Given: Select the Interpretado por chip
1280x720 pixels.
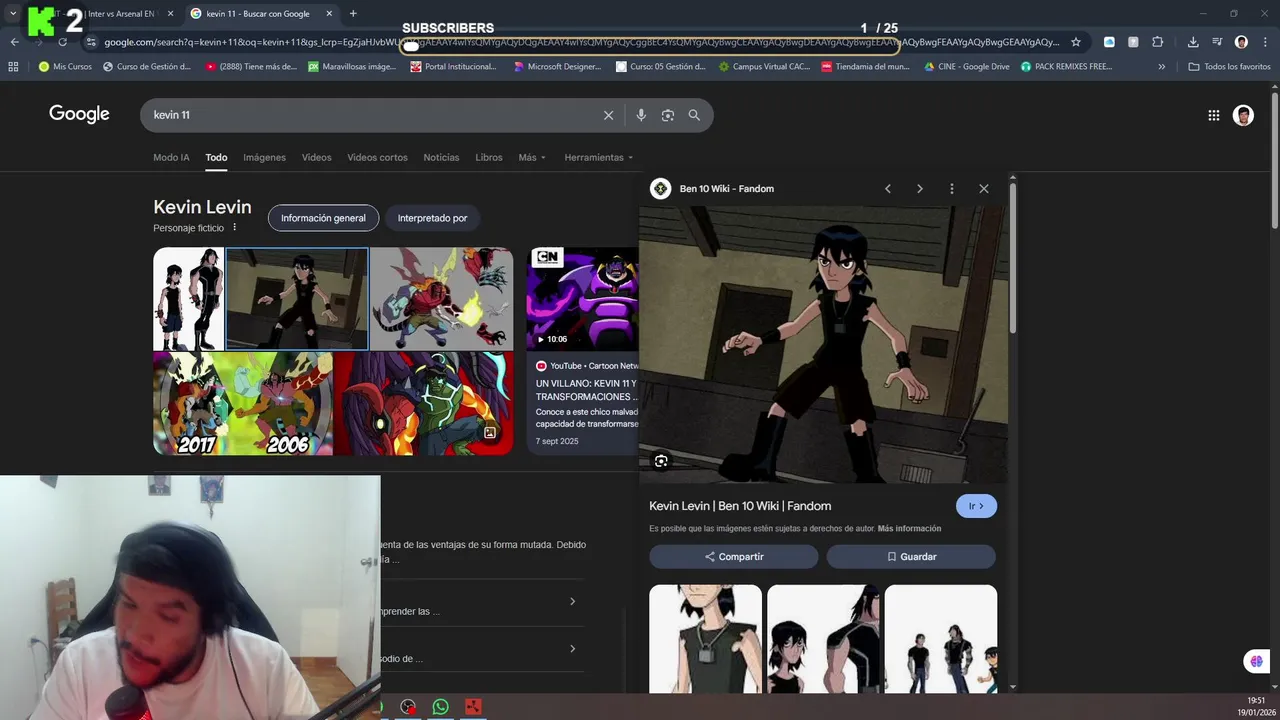Looking at the screenshot, I should pos(432,218).
